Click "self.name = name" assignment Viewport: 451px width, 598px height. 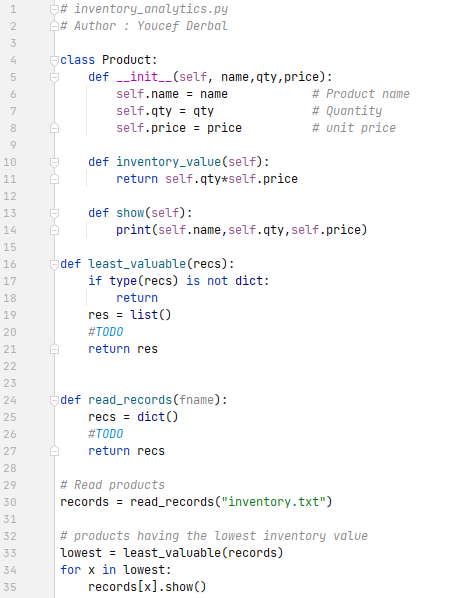(x=172, y=94)
